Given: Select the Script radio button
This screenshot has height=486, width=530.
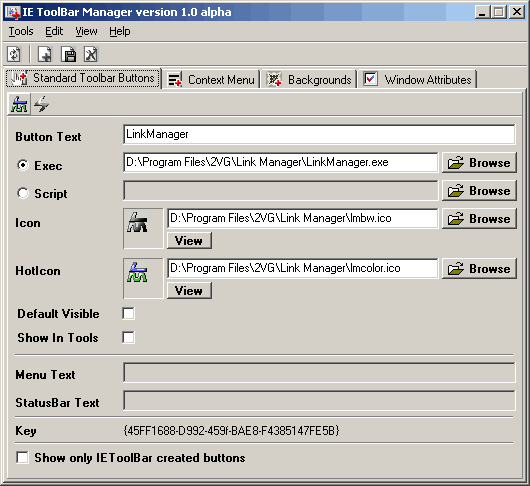Looking at the screenshot, I should point(23,193).
